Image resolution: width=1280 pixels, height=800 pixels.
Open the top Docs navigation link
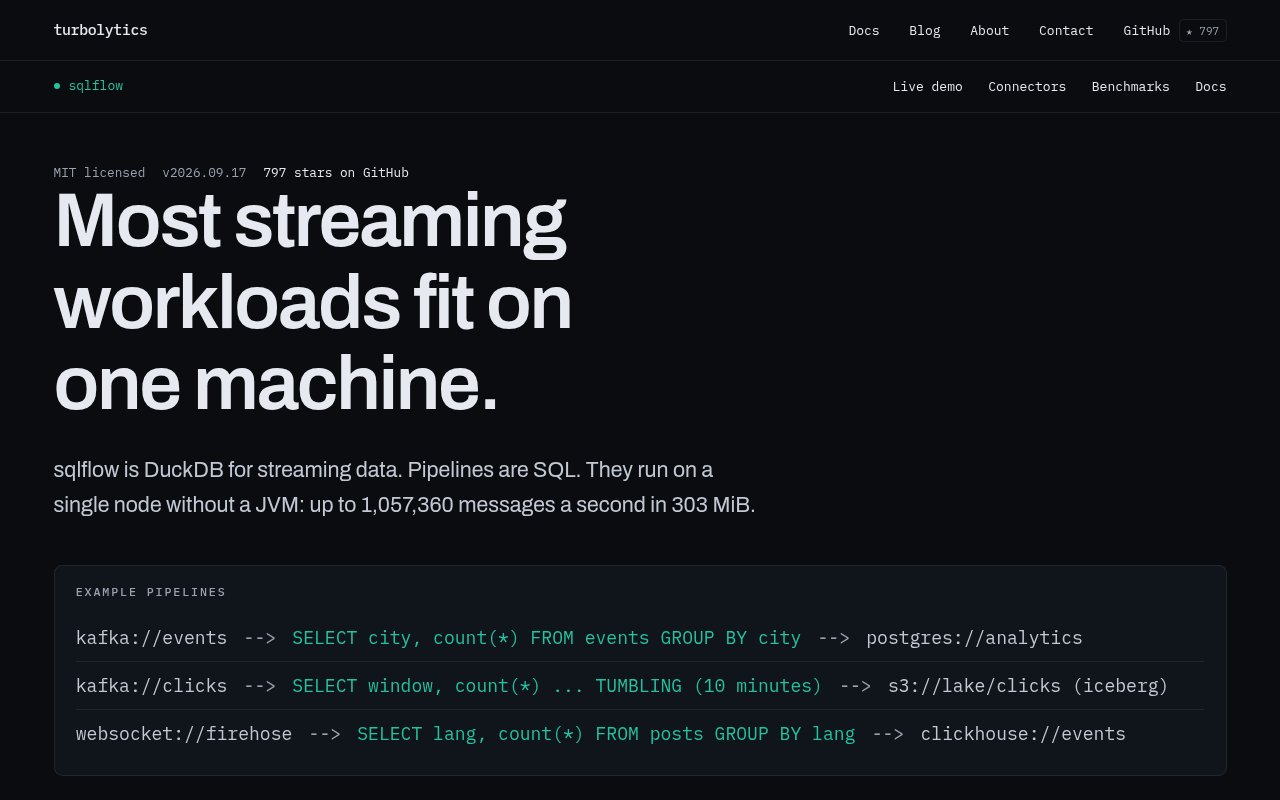[x=864, y=31]
